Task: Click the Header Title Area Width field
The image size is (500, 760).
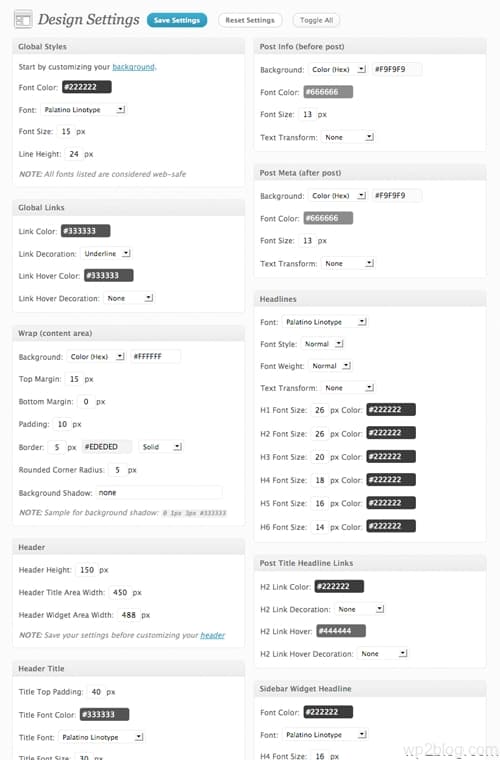Action: pos(120,592)
